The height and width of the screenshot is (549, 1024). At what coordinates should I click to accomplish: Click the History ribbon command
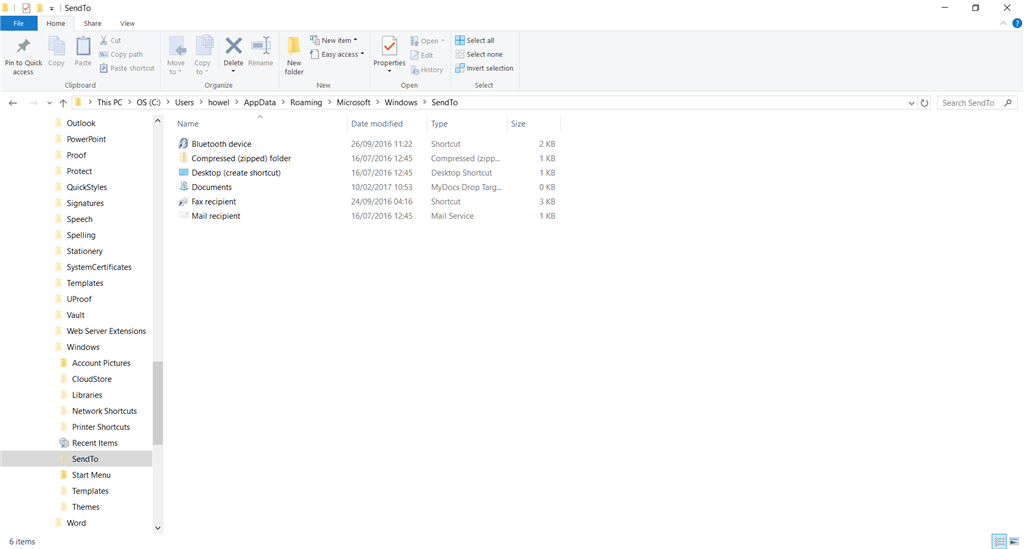426,69
